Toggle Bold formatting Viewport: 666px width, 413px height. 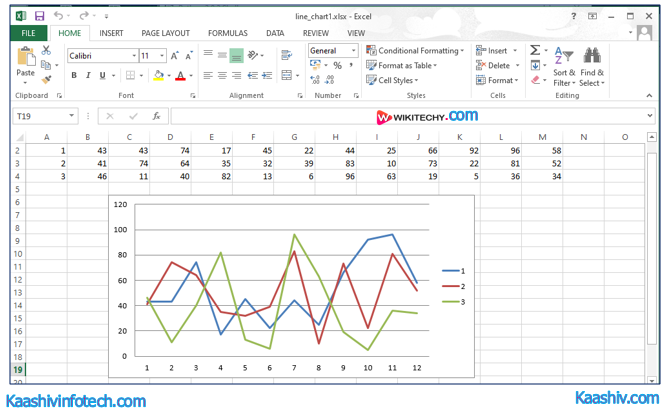73,76
